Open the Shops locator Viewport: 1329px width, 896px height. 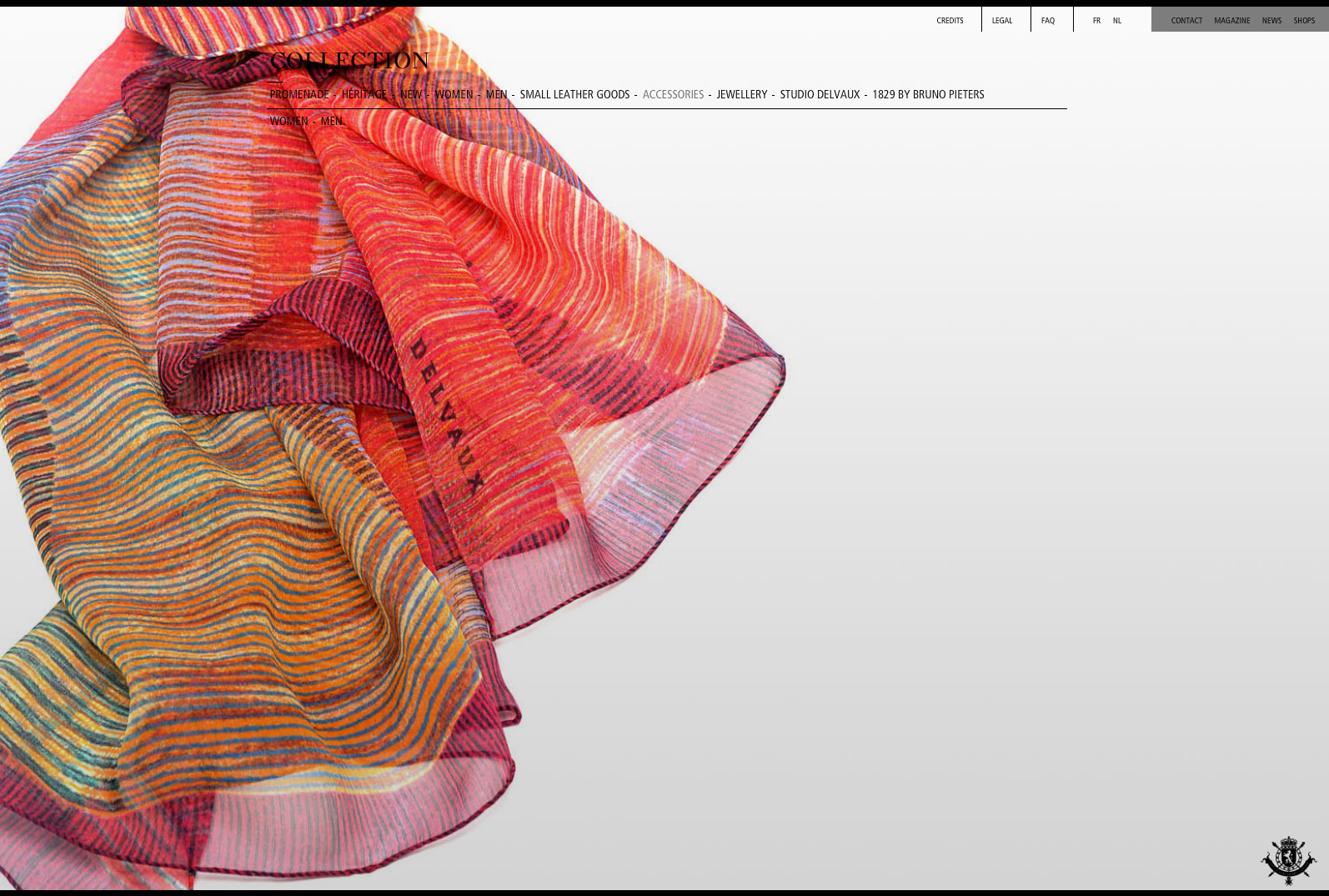[1303, 21]
